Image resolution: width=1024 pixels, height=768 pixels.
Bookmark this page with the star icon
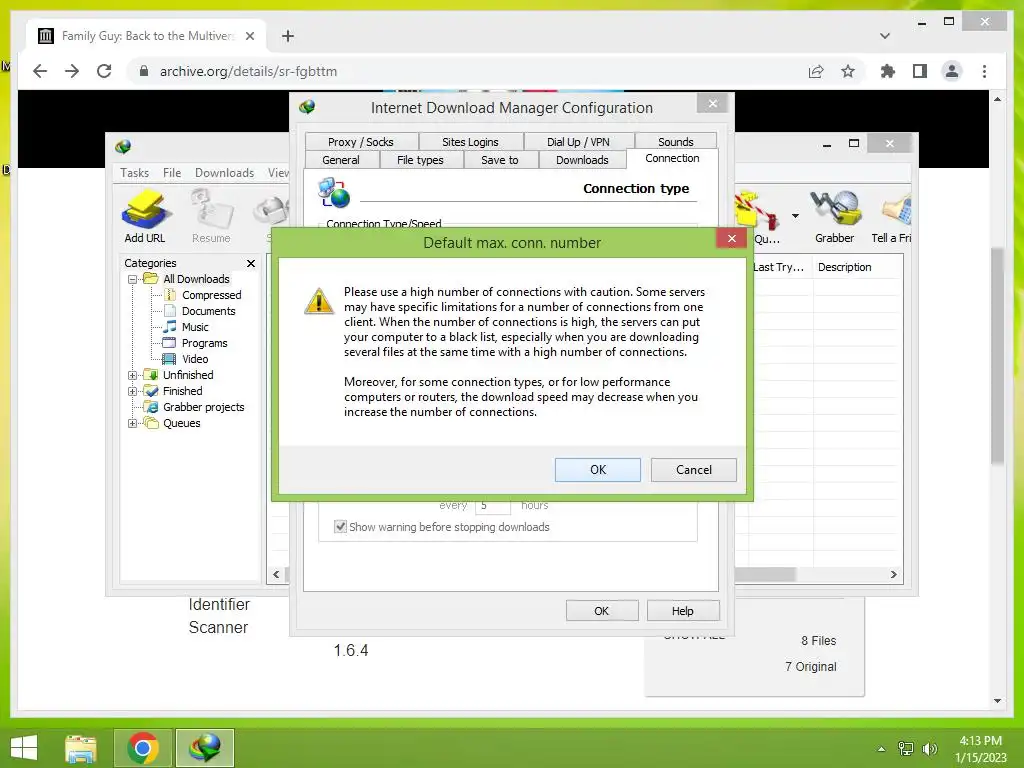(x=848, y=71)
